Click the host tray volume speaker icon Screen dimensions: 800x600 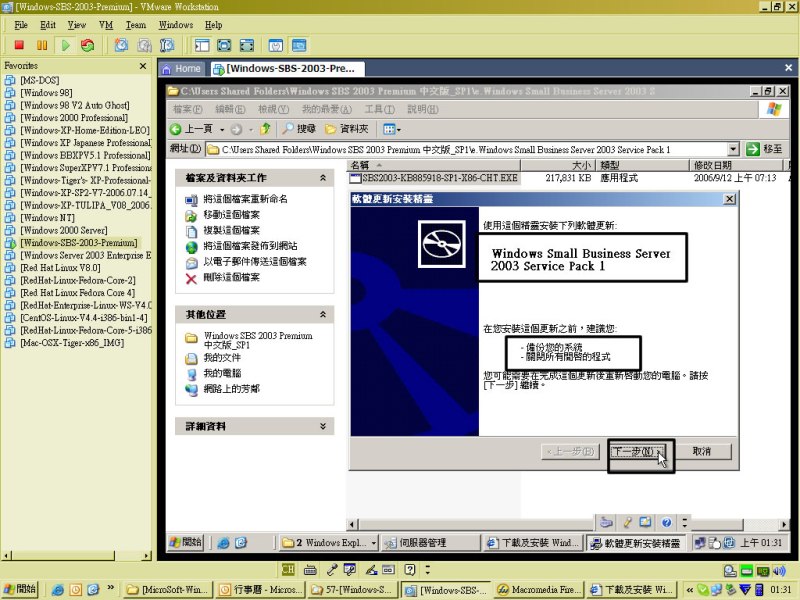coord(780,571)
